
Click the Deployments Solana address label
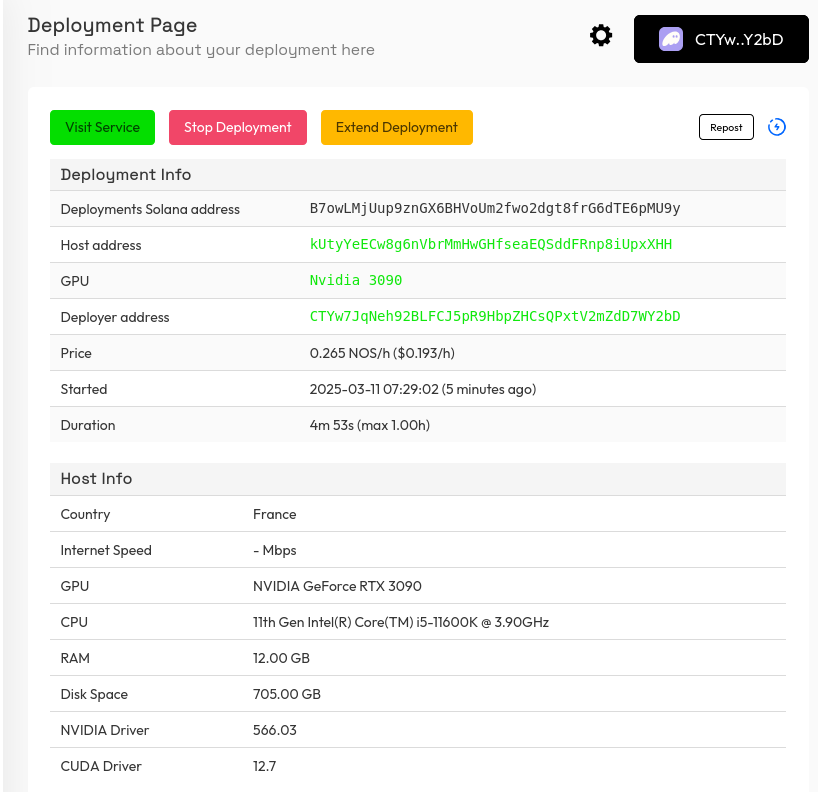point(150,209)
